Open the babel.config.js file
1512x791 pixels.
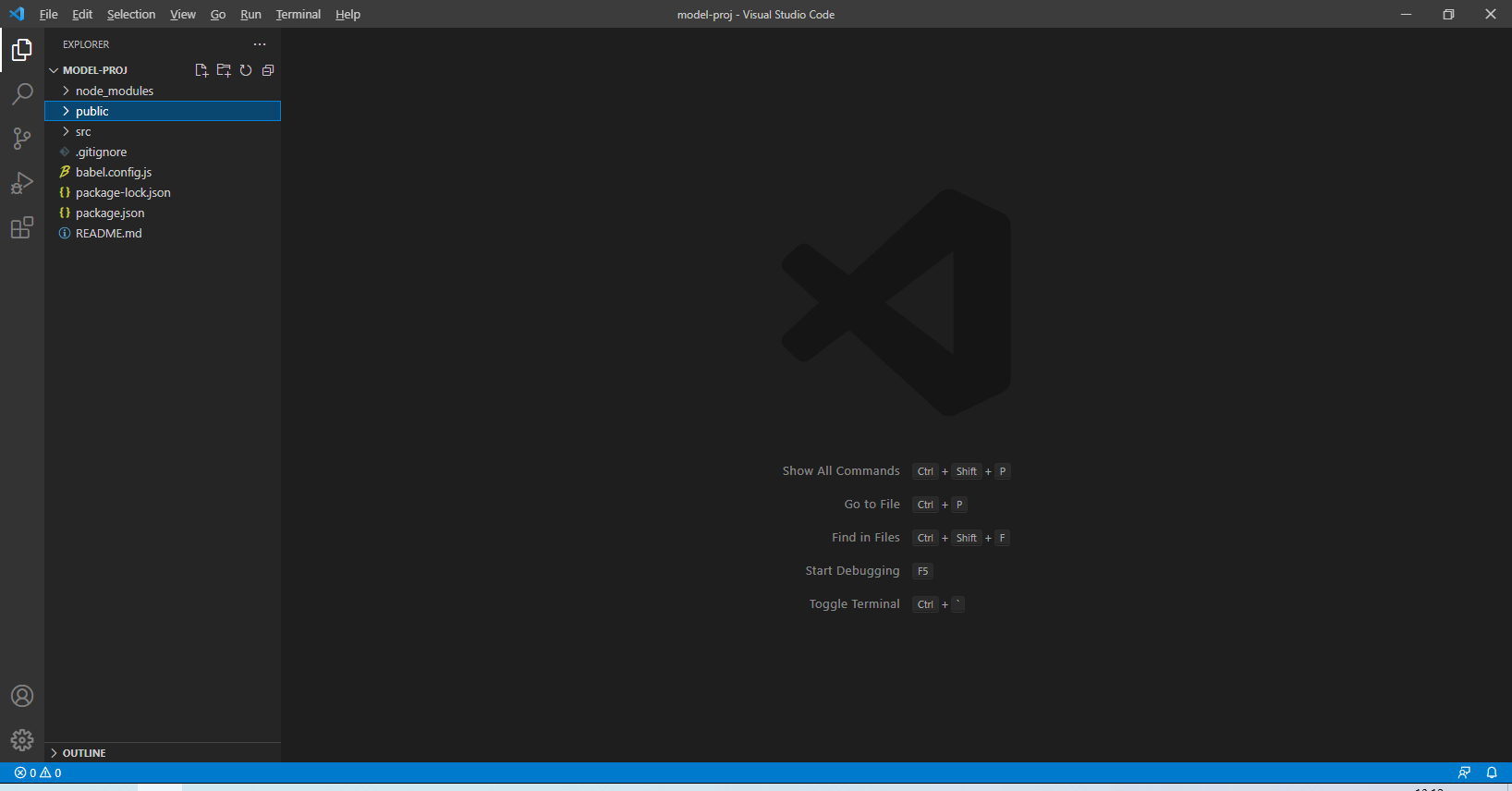(114, 172)
